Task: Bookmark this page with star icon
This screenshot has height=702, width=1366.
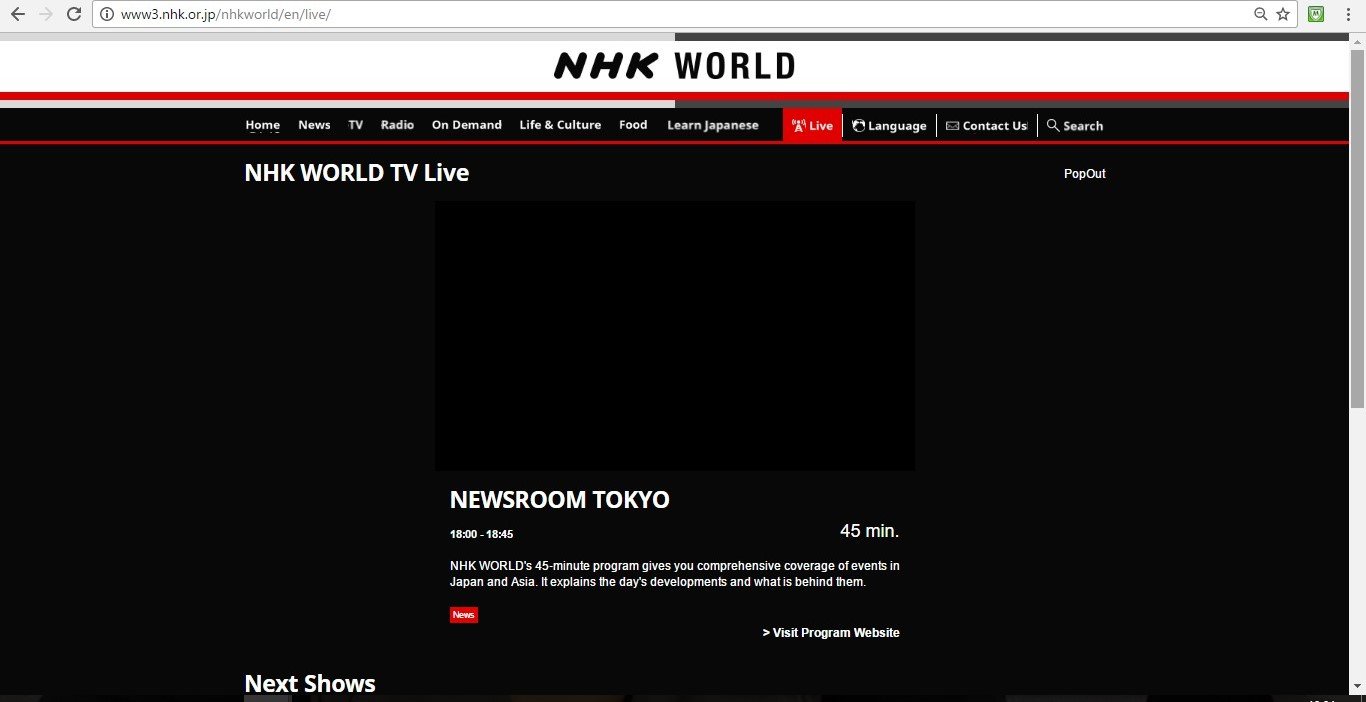Action: (x=1283, y=14)
